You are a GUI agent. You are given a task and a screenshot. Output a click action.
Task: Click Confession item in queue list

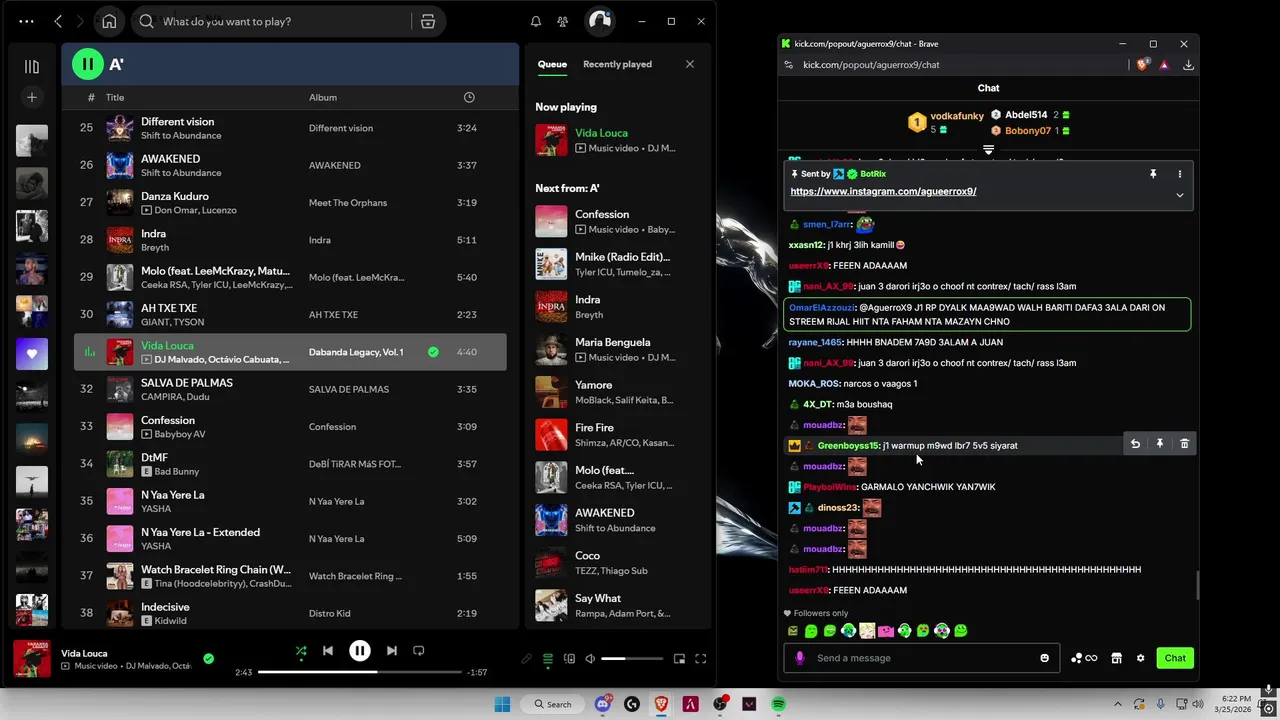[617, 221]
